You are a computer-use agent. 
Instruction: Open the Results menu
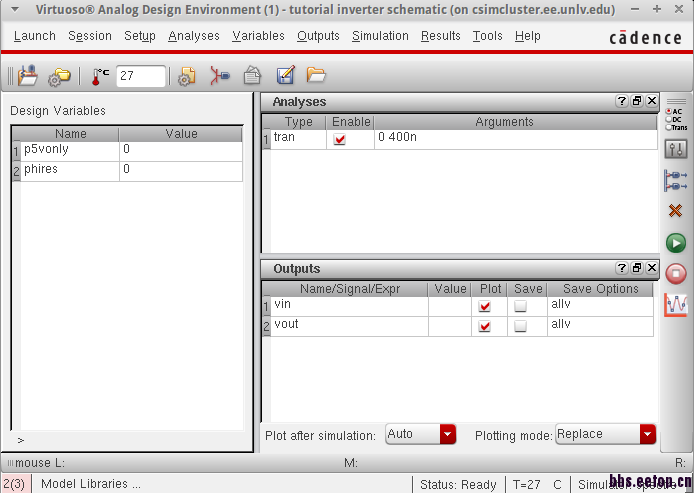(x=440, y=36)
